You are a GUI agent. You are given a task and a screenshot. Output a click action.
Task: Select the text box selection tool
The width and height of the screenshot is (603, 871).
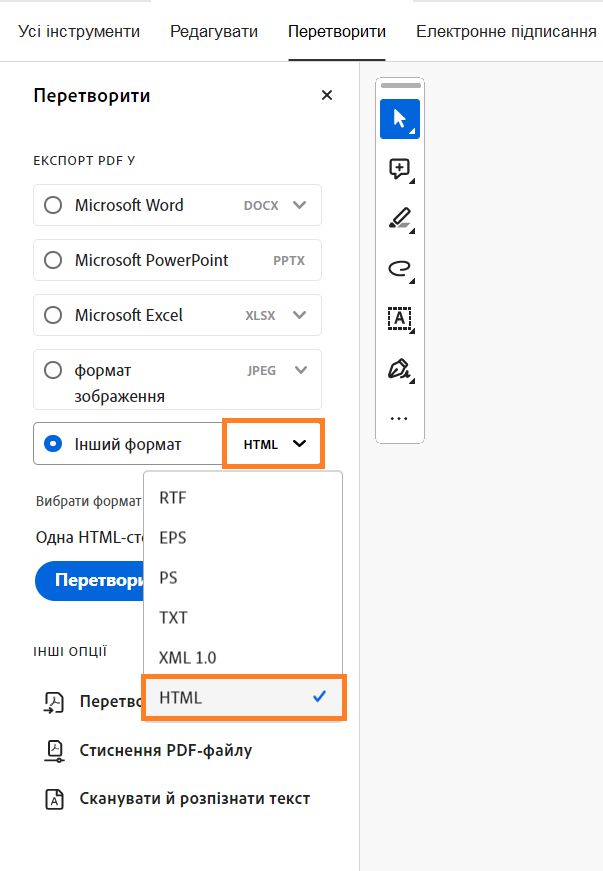[x=399, y=318]
